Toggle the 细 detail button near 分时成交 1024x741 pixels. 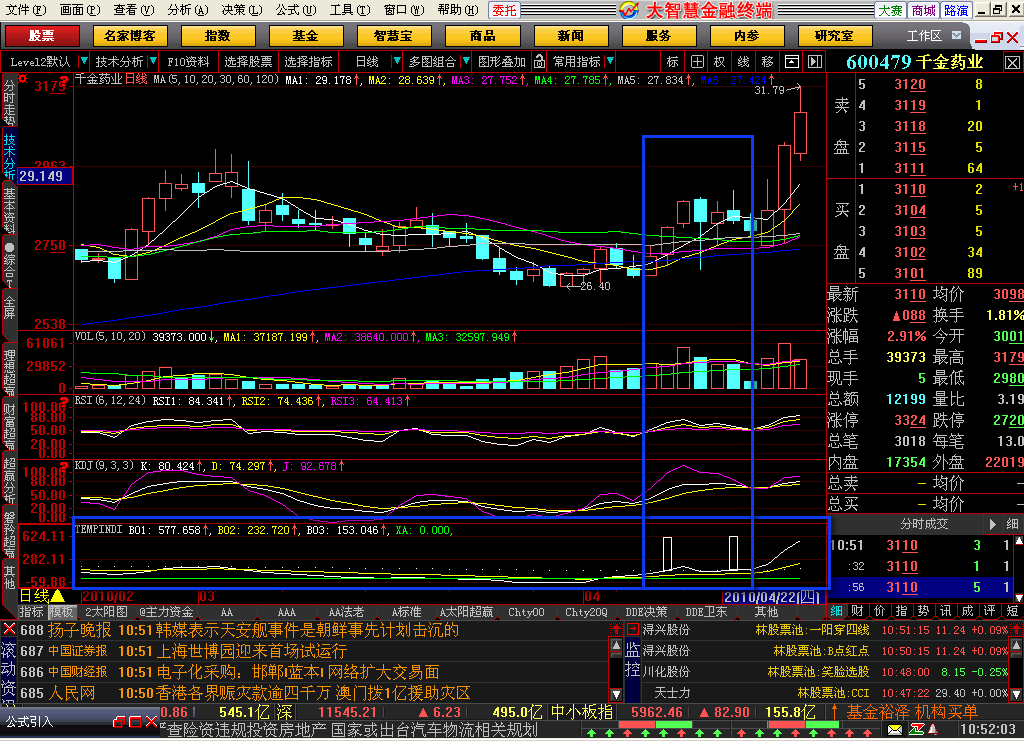[1013, 525]
